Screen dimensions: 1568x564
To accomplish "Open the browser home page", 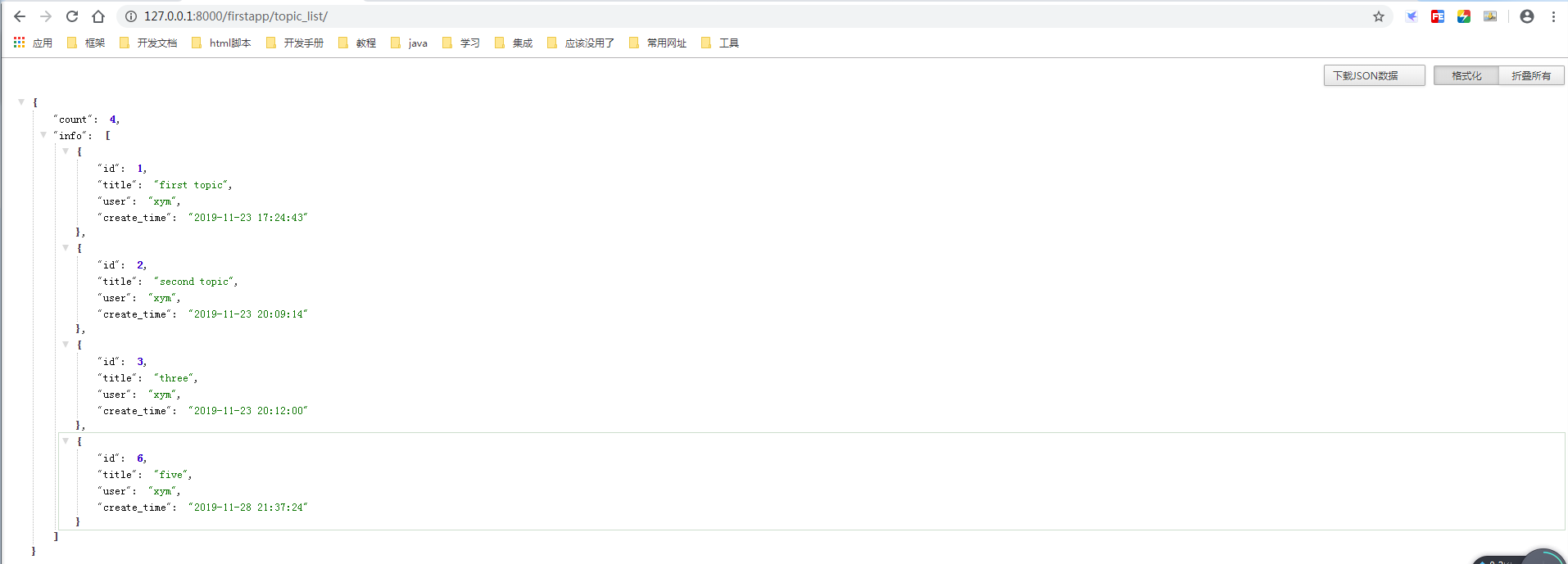I will pyautogui.click(x=98, y=16).
